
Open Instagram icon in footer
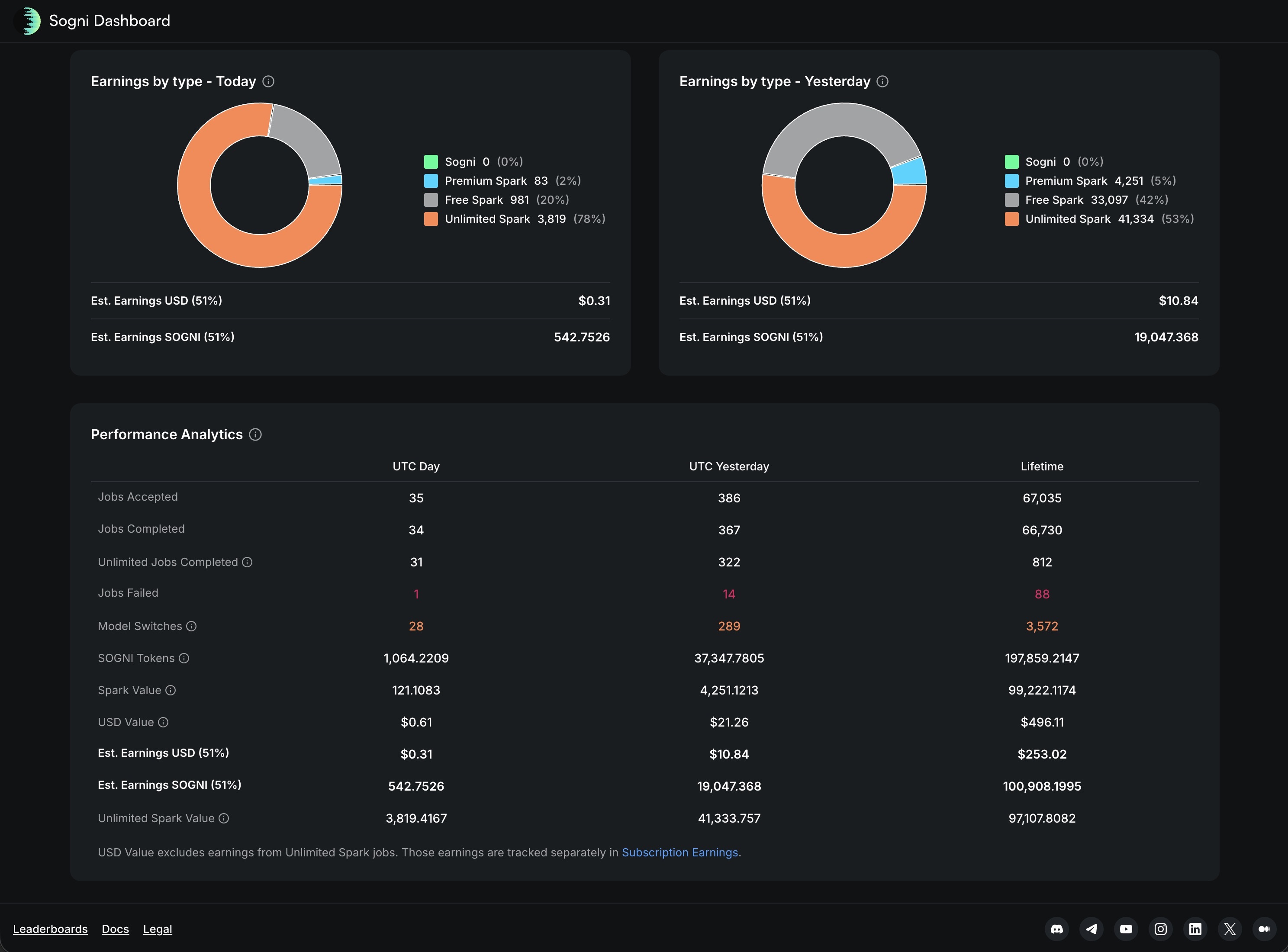click(1161, 929)
